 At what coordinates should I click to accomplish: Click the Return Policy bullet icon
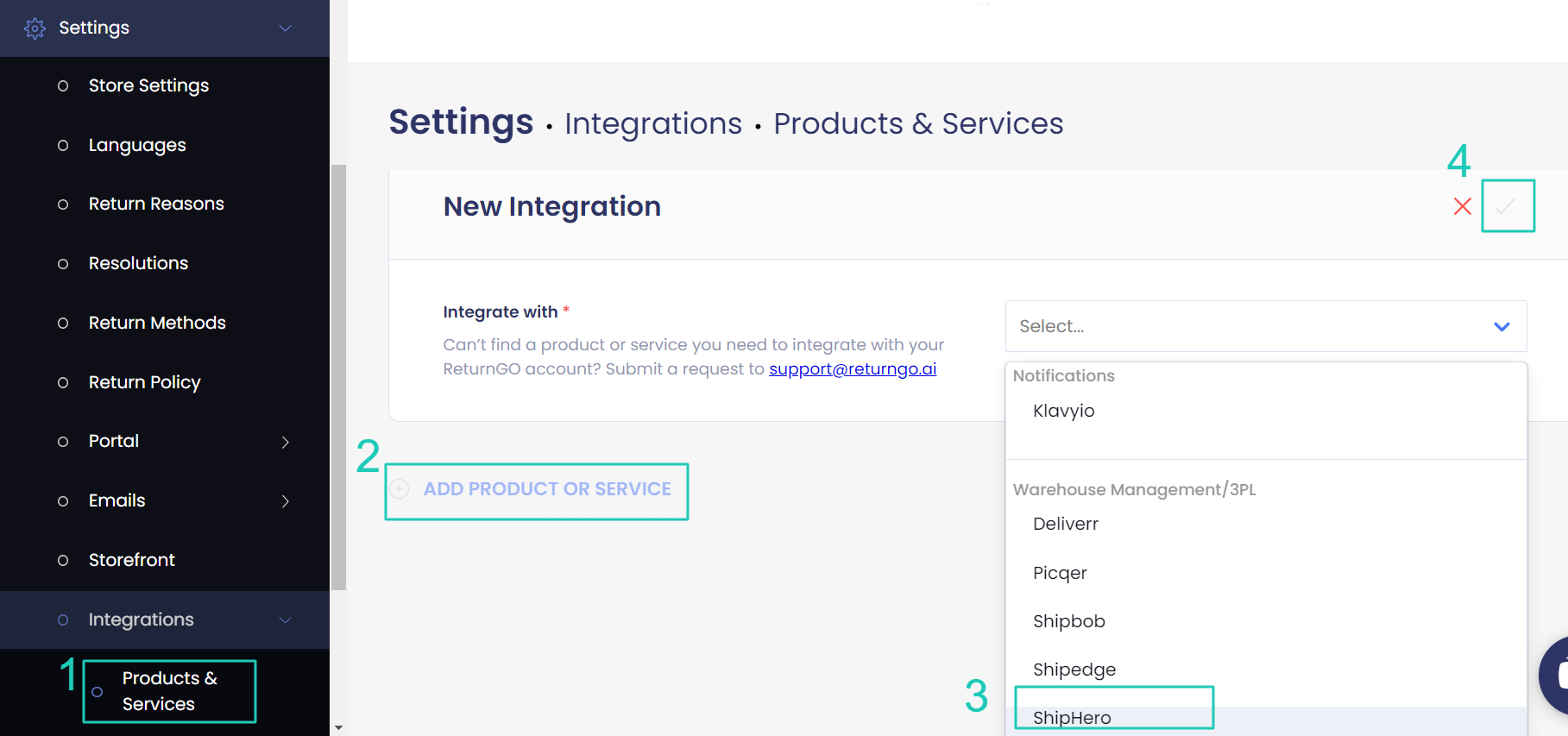coord(63,383)
